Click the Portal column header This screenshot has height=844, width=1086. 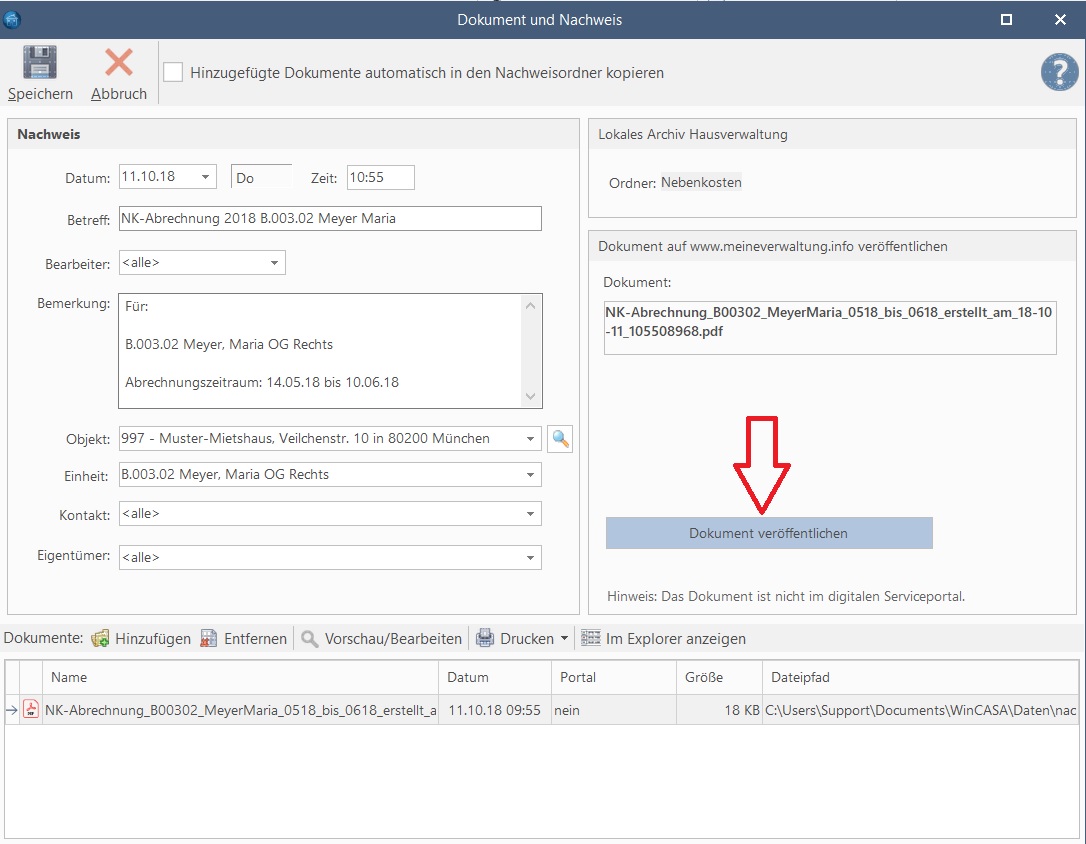[x=612, y=677]
